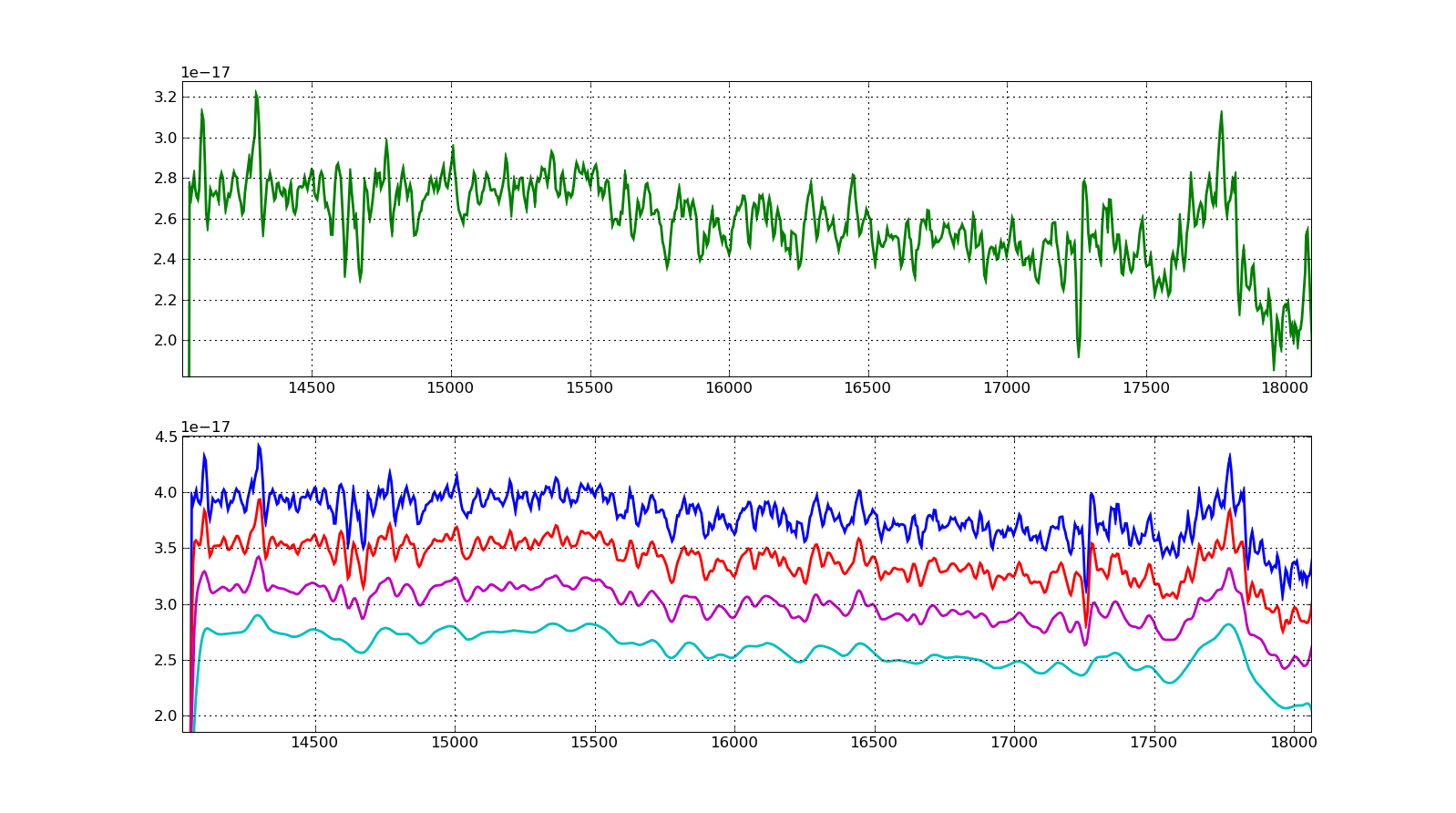
Task: Click the 3.5 tick label on multi-curve plot
Action: [x=167, y=549]
